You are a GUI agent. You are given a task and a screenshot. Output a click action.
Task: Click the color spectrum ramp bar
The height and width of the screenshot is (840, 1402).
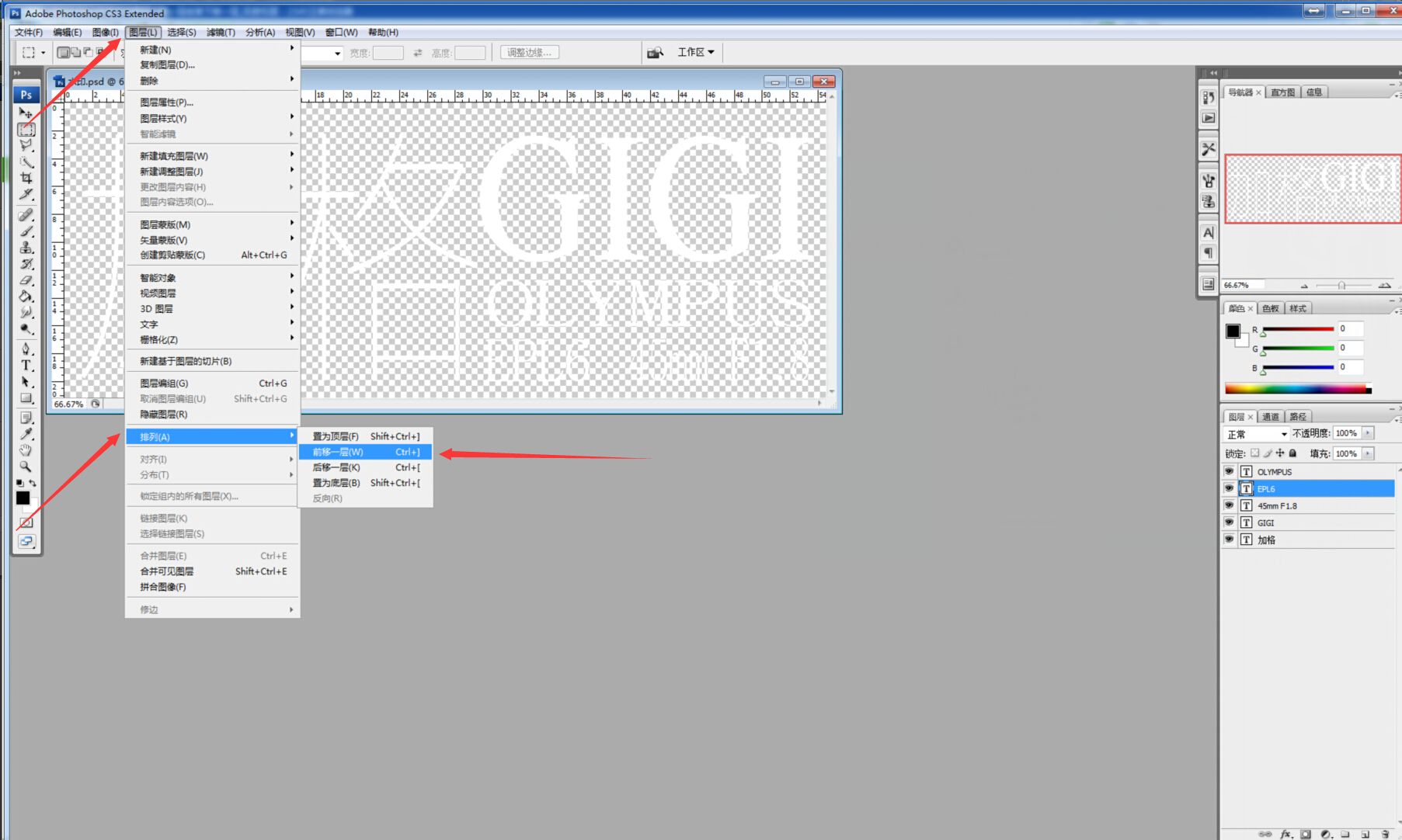[x=1298, y=389]
